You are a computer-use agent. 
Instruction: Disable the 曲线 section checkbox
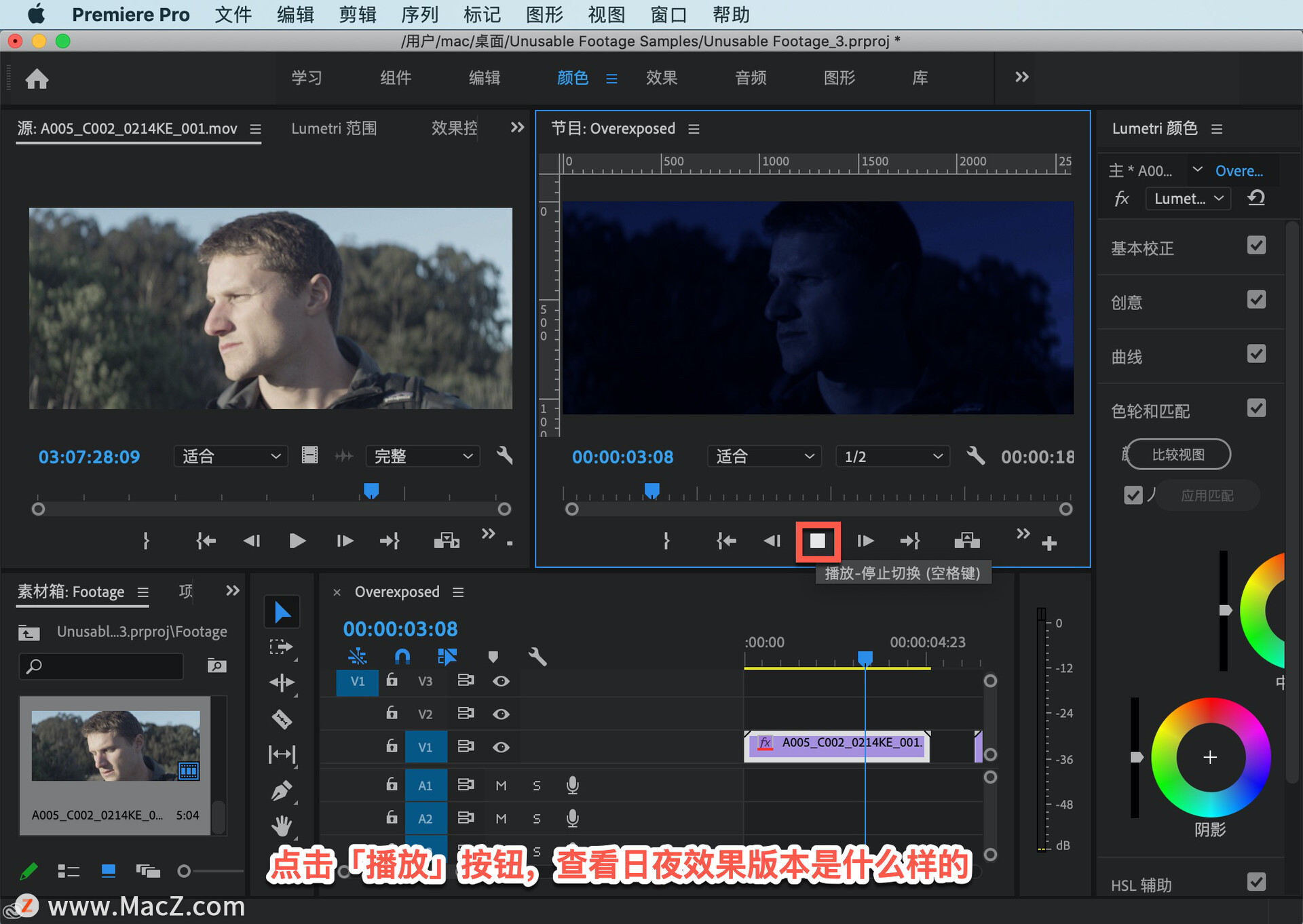(1256, 354)
